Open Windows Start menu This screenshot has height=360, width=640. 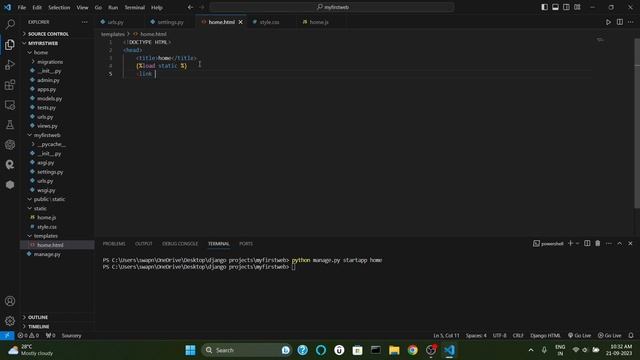190,350
